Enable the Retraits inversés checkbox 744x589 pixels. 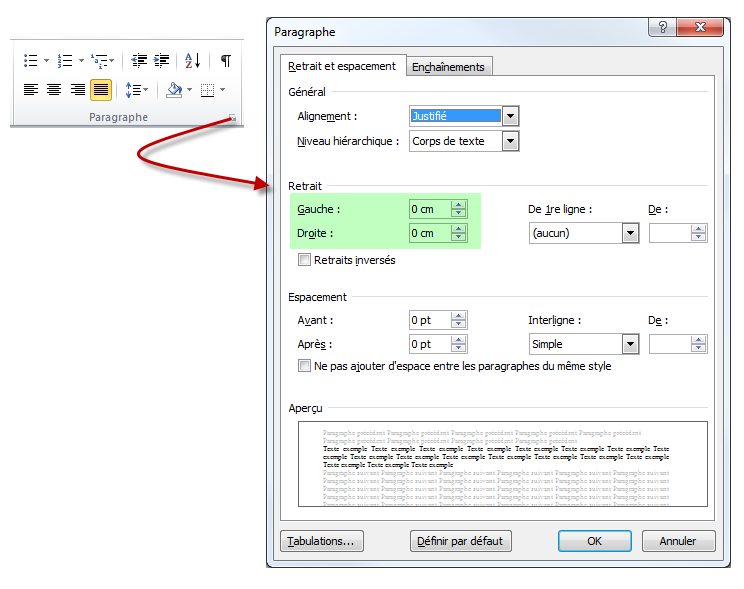(305, 260)
